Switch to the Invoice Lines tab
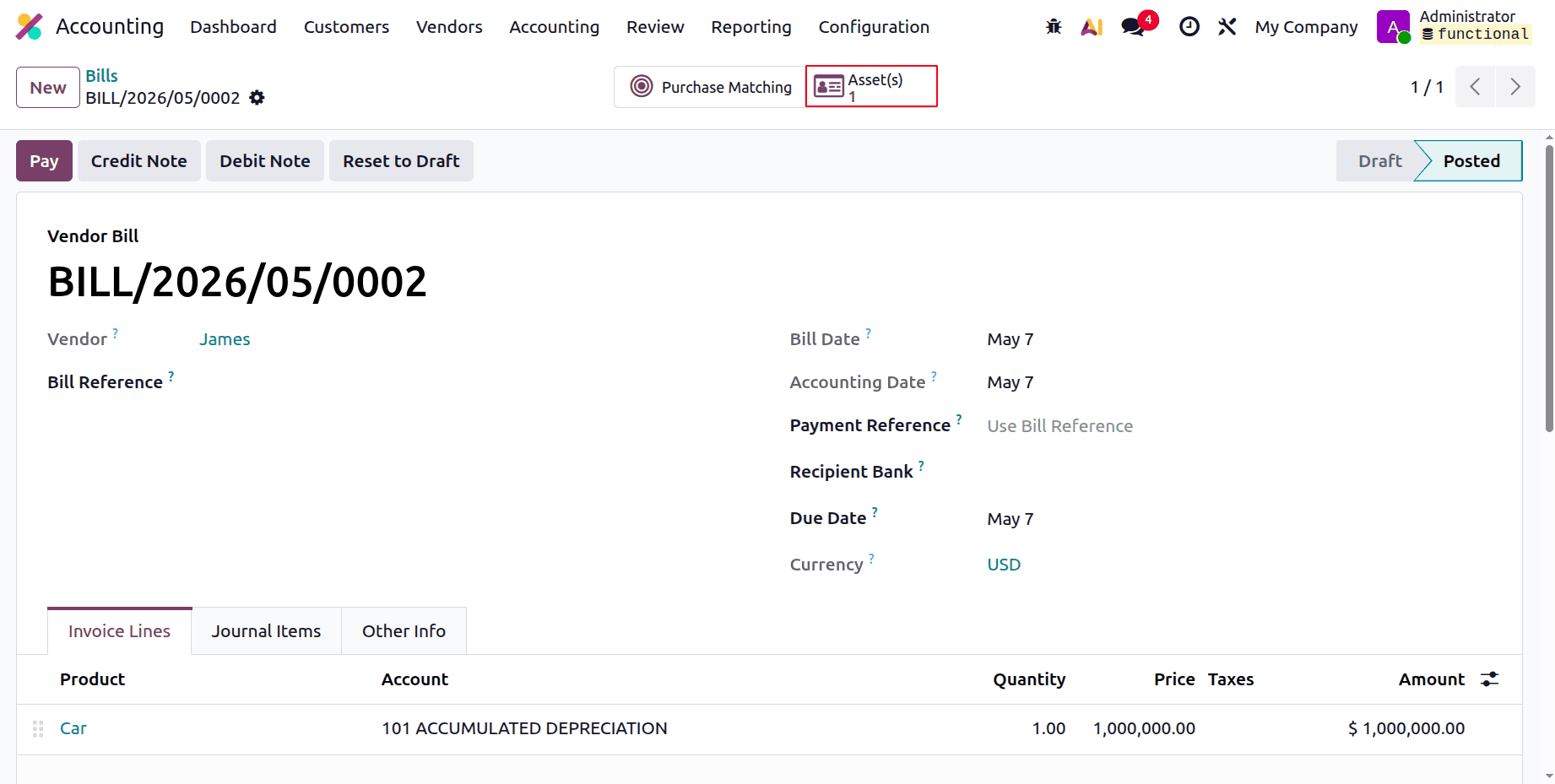This screenshot has height=784, width=1555. [119, 631]
